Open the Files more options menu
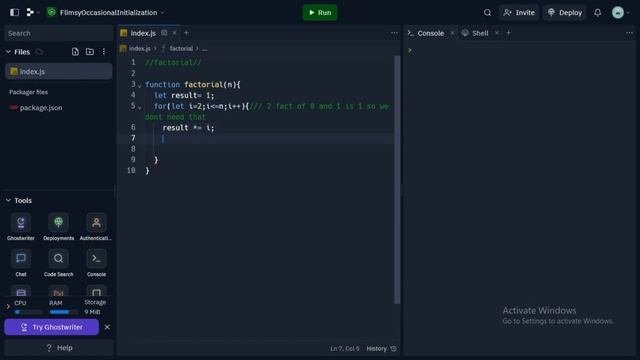The height and width of the screenshot is (360, 640). [x=104, y=52]
